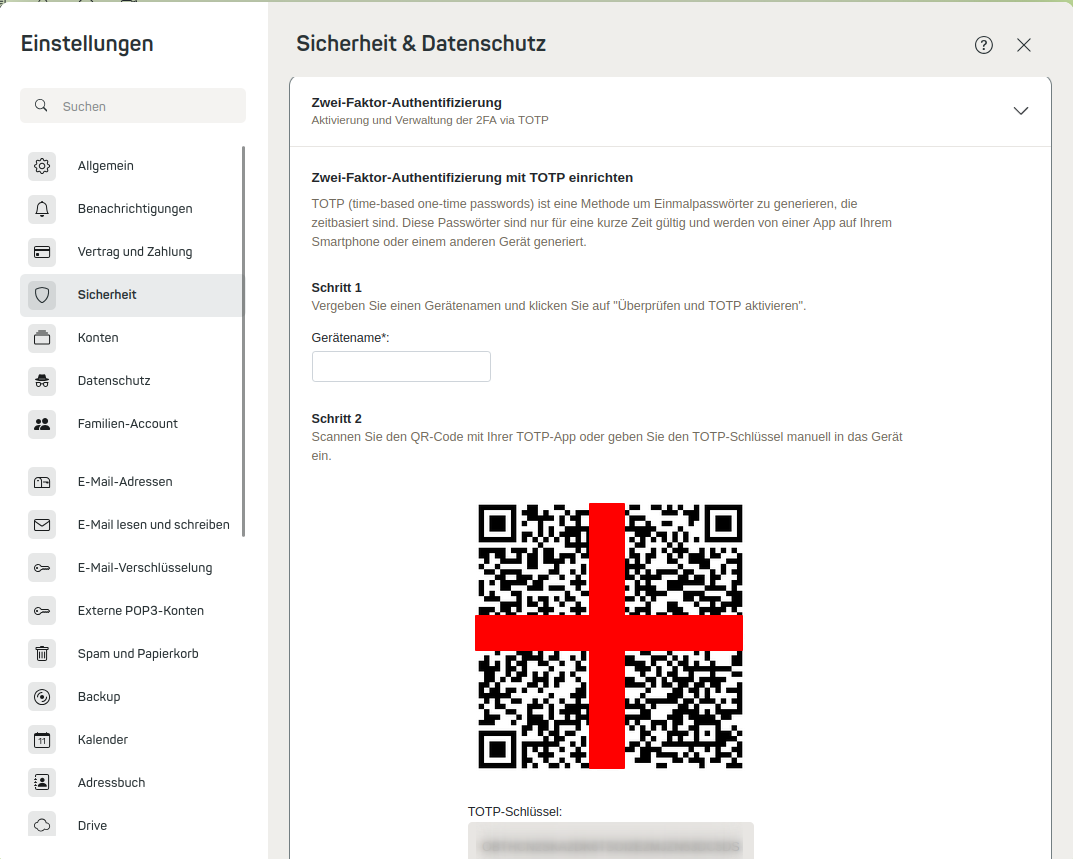1073x859 pixels.
Task: Open E-Mail-Adressen settings
Action: coord(132,482)
